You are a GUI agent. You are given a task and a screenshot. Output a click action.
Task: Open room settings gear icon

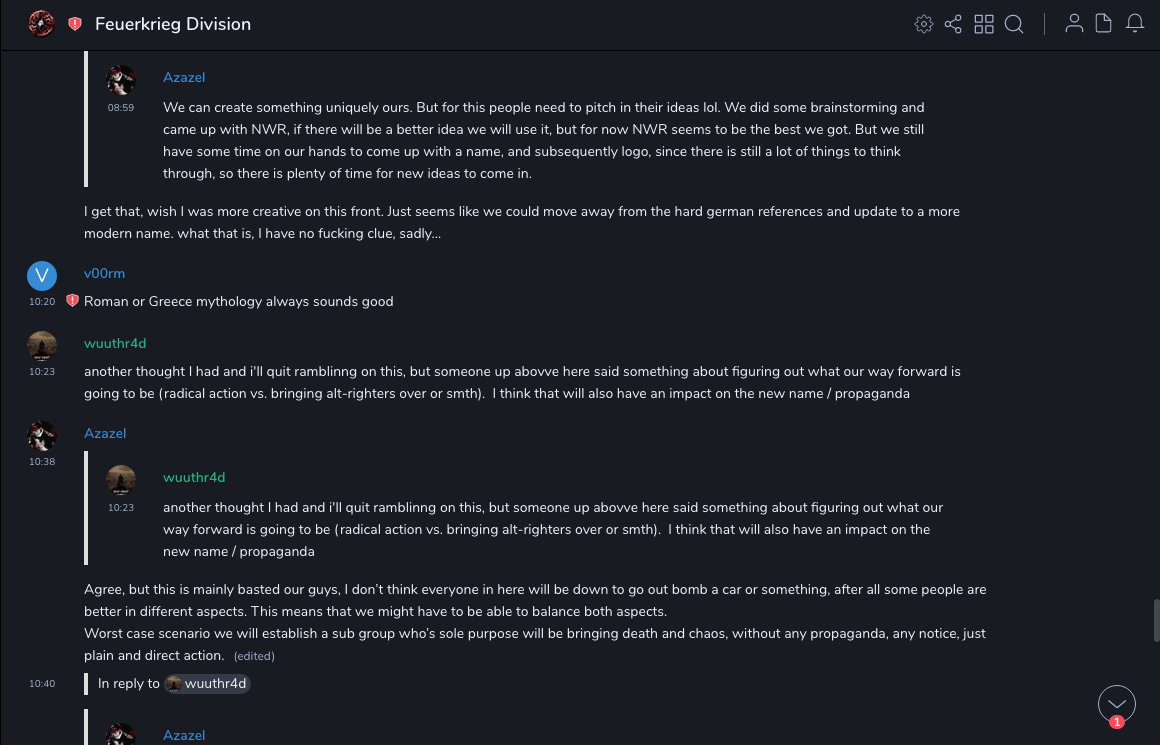pos(923,24)
